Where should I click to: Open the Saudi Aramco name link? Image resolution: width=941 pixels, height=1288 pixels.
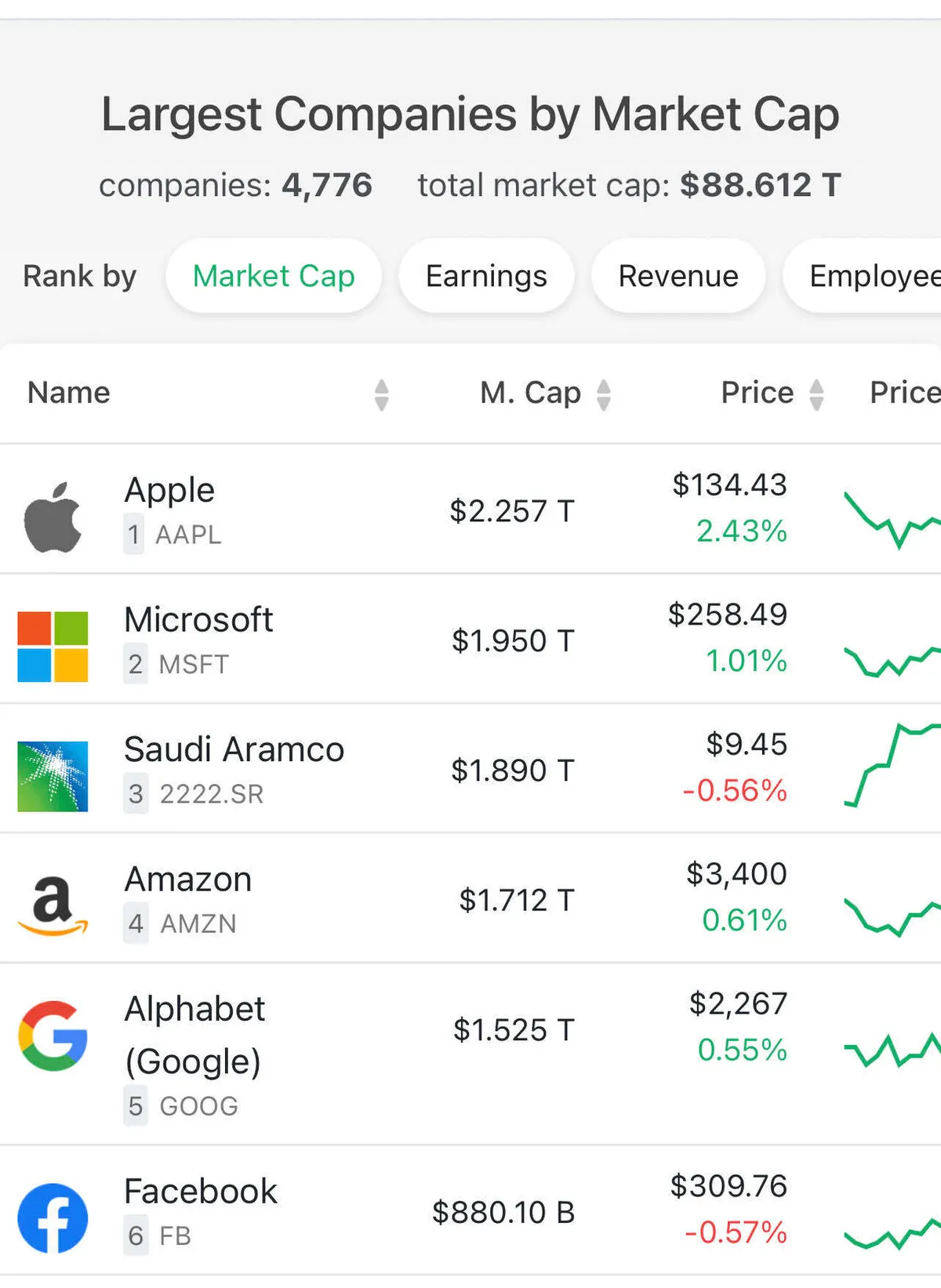[234, 749]
